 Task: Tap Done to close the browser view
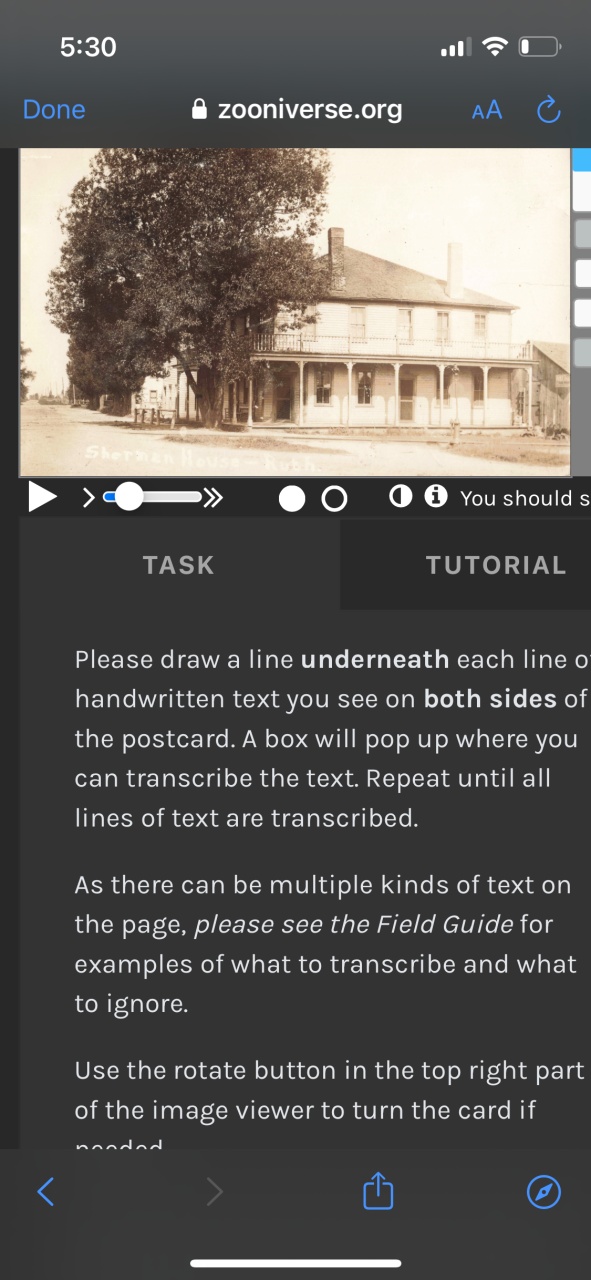tap(54, 110)
